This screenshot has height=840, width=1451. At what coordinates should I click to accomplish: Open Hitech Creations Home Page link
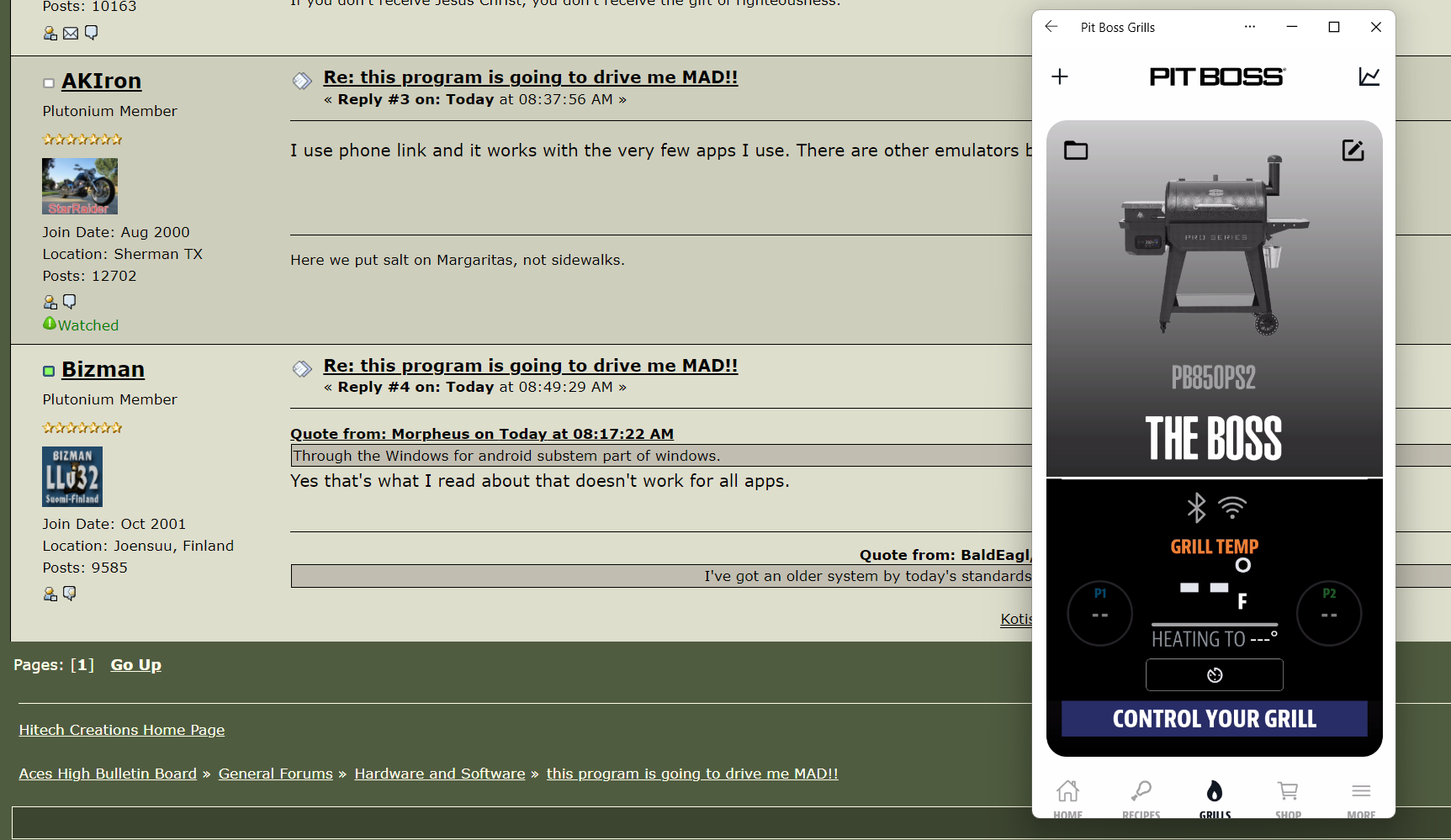coord(122,730)
